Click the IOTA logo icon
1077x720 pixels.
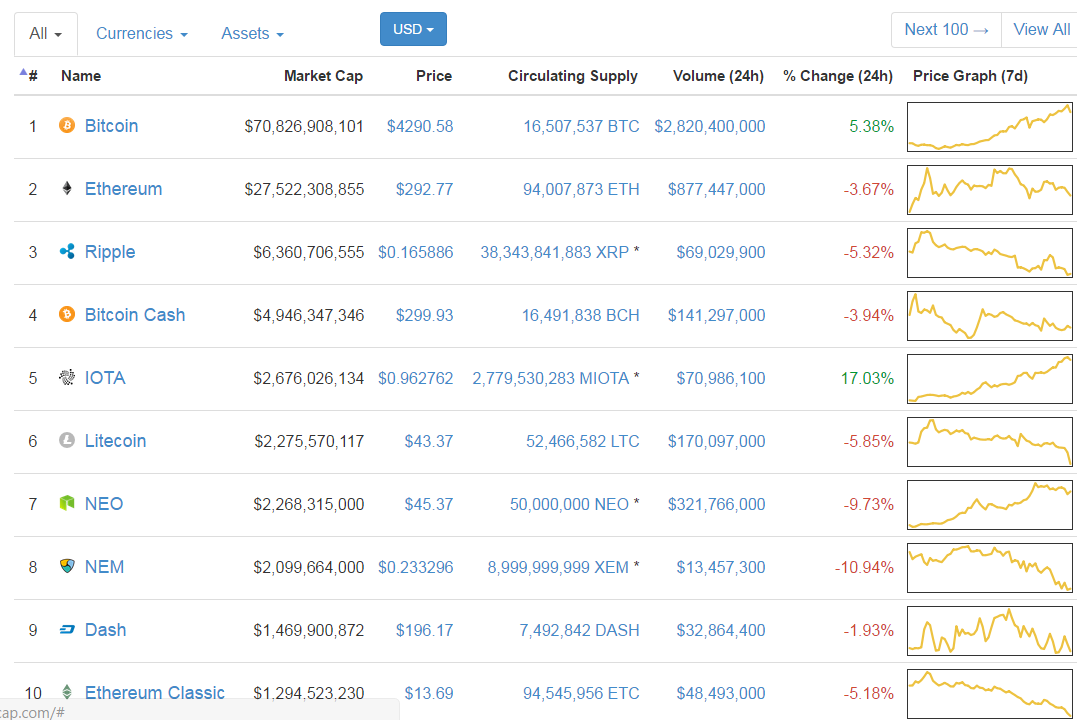[x=67, y=378]
